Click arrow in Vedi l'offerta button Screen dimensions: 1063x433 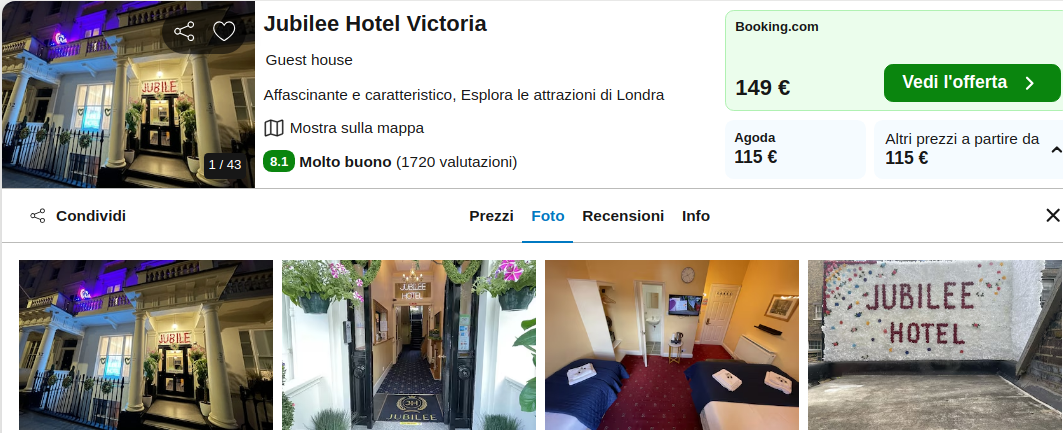(x=1029, y=83)
